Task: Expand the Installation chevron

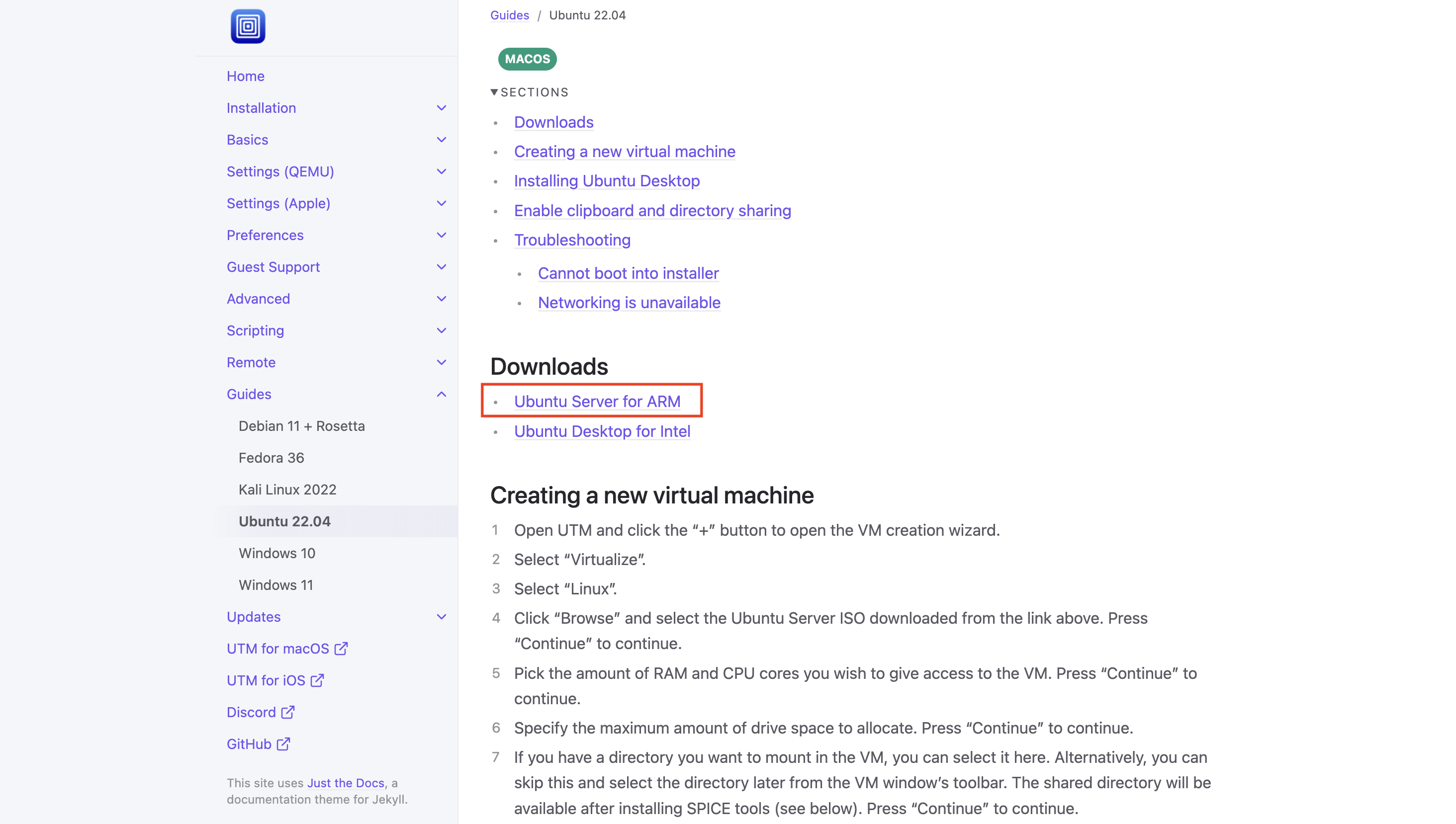Action: (442, 107)
